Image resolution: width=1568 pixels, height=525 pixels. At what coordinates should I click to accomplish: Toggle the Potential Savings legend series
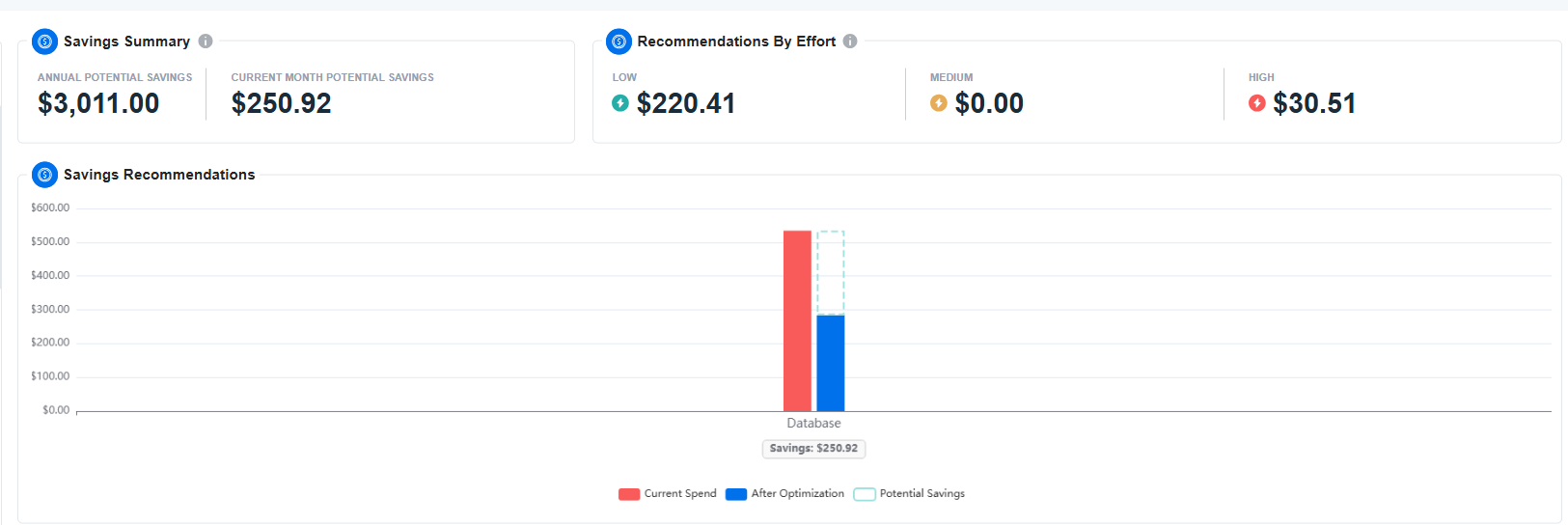(909, 494)
